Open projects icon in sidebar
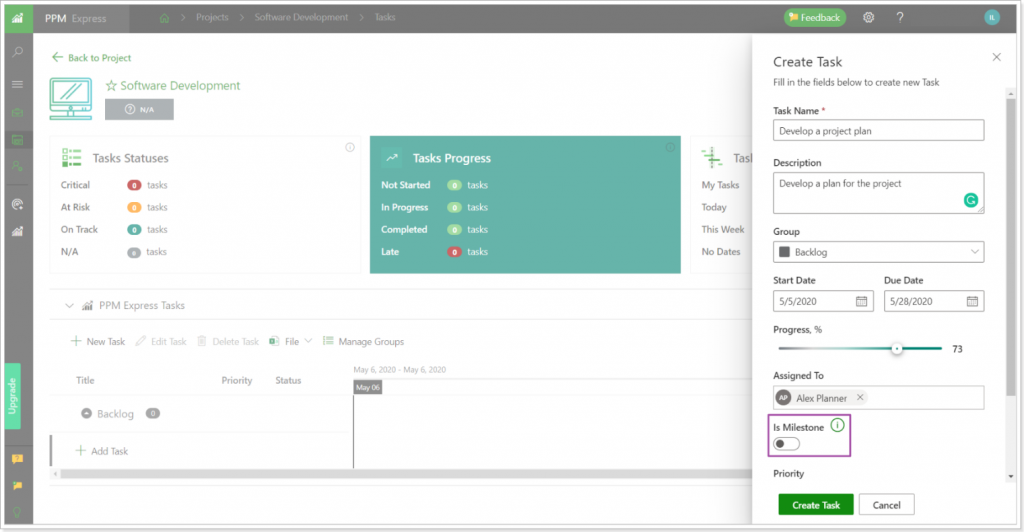Image resolution: width=1024 pixels, height=532 pixels. (x=18, y=140)
